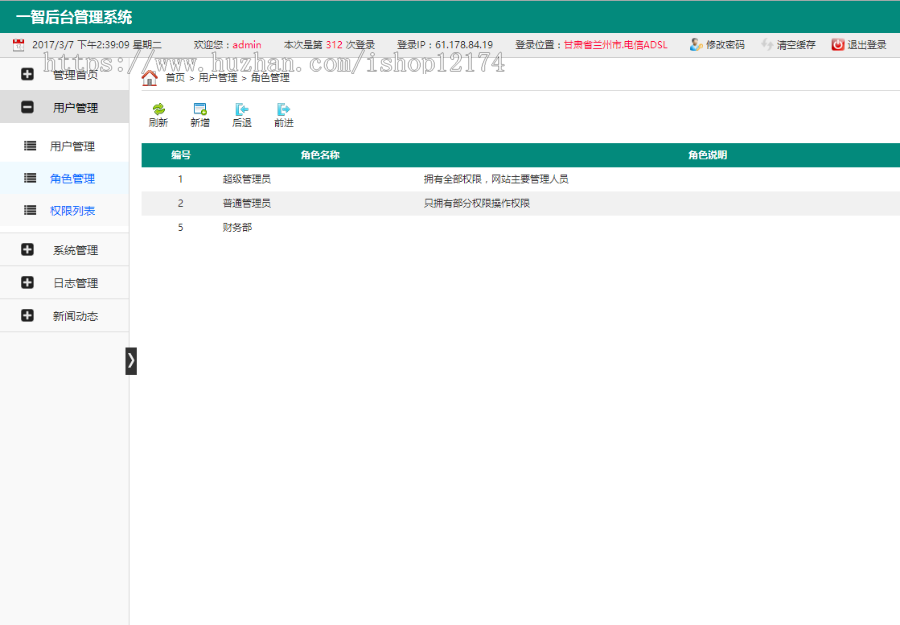Click the calendar icon beside the date
Viewport: 900px width, 625px height.
[x=16, y=44]
